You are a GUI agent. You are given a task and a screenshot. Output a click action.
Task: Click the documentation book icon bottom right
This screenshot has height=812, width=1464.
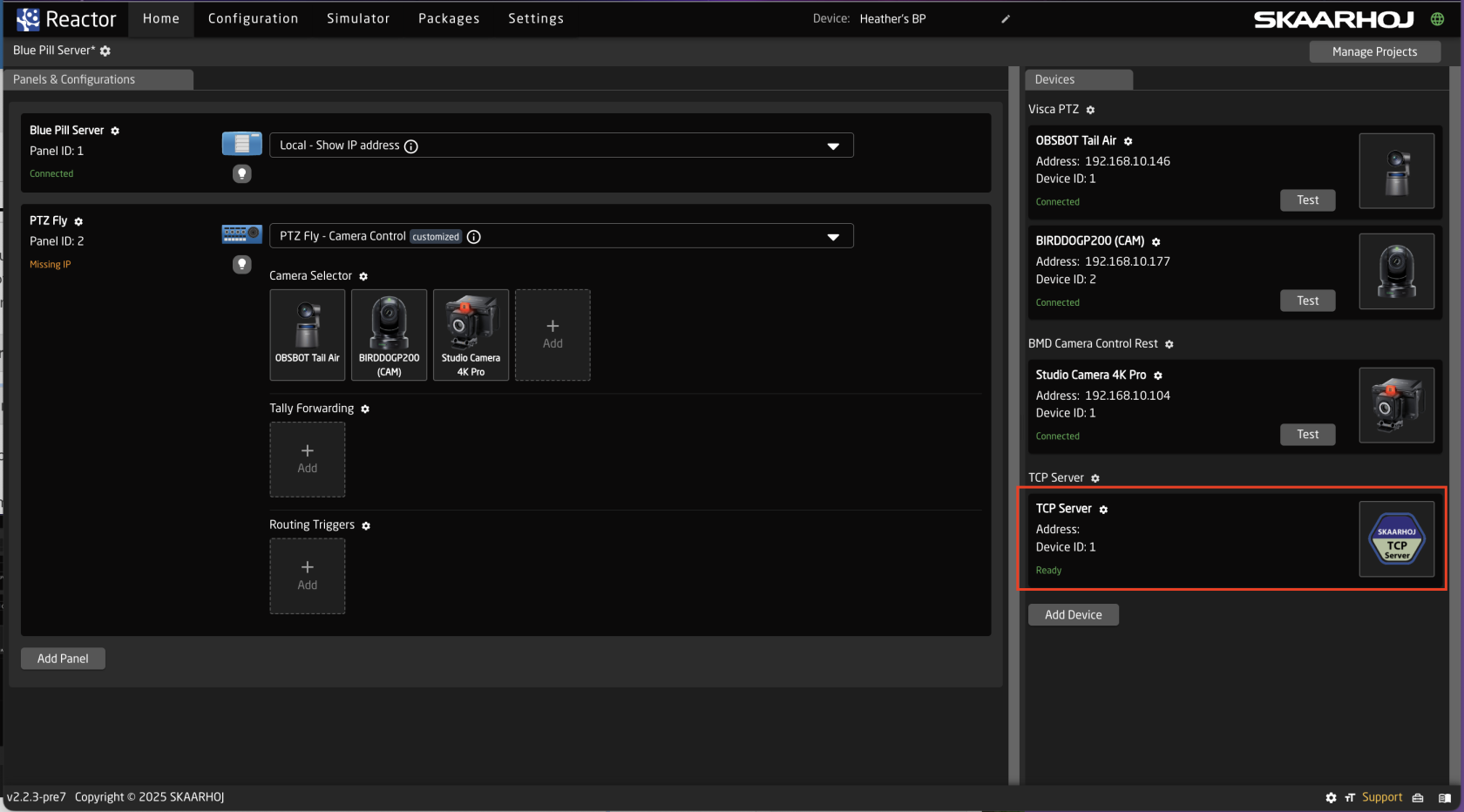click(1444, 797)
